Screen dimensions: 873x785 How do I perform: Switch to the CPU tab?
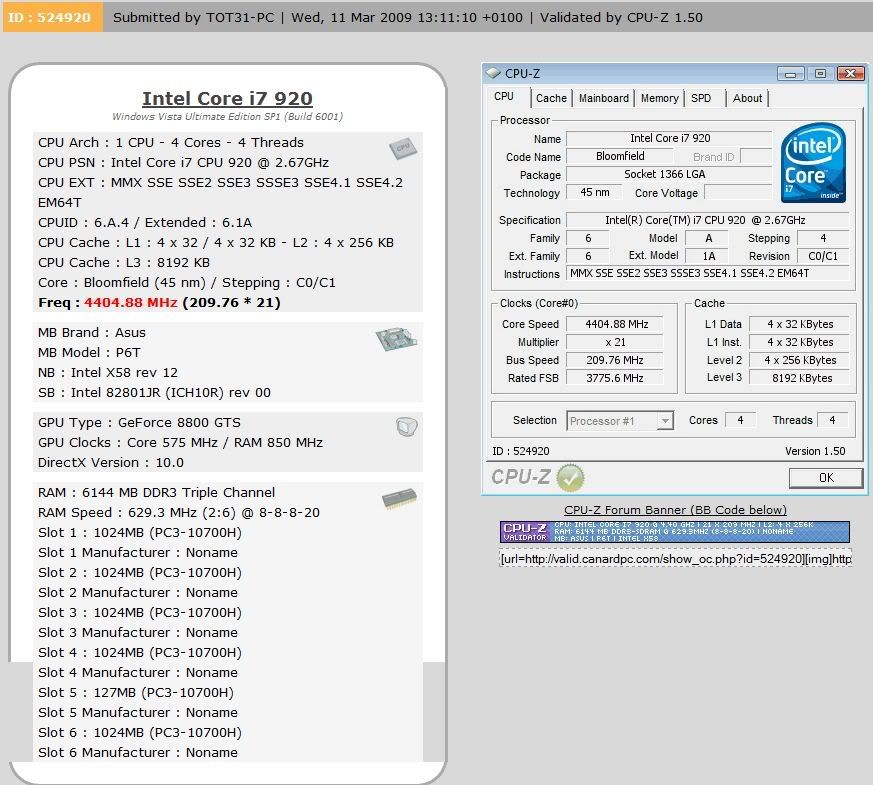click(x=504, y=96)
